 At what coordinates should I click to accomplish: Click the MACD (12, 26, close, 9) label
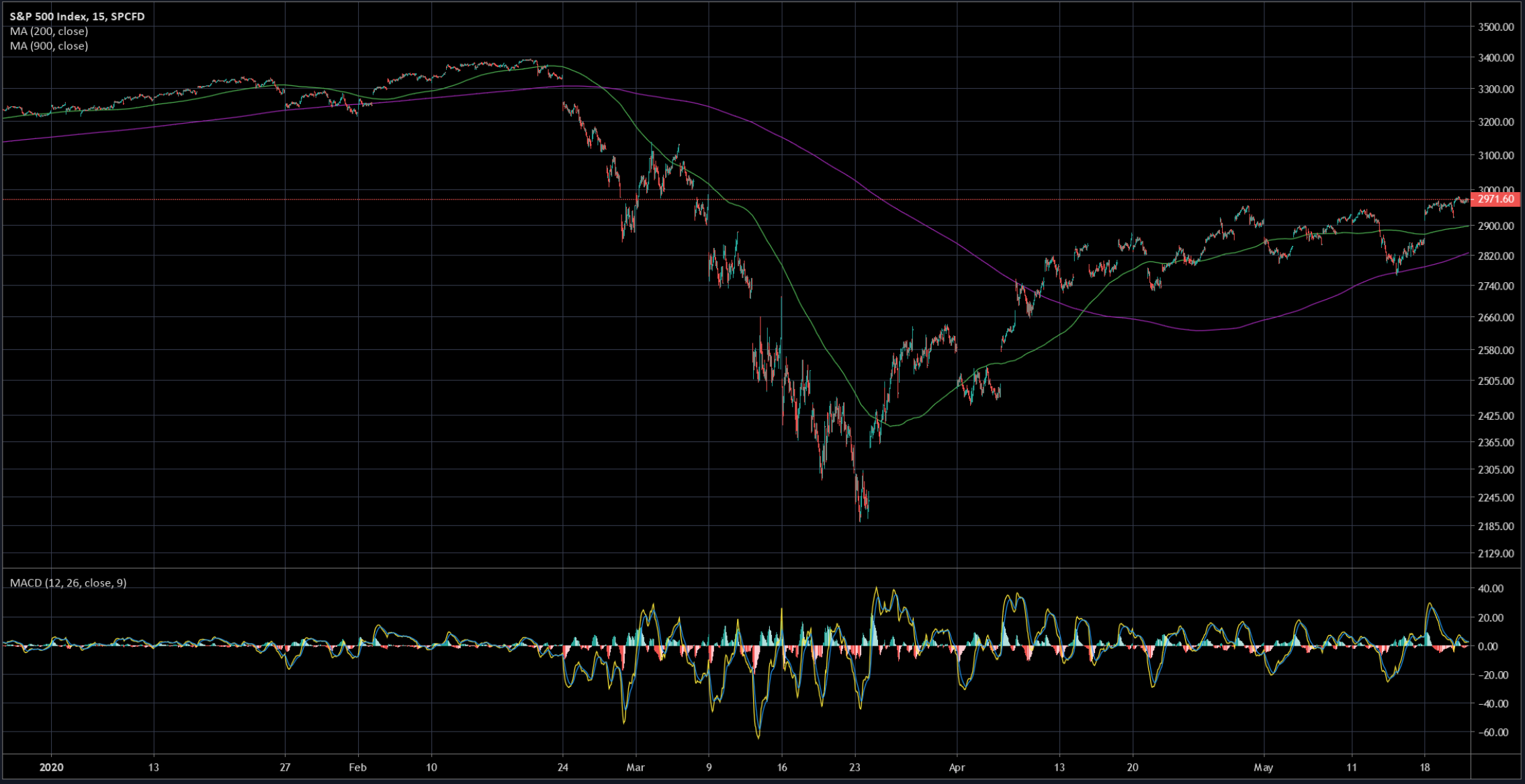(x=68, y=582)
